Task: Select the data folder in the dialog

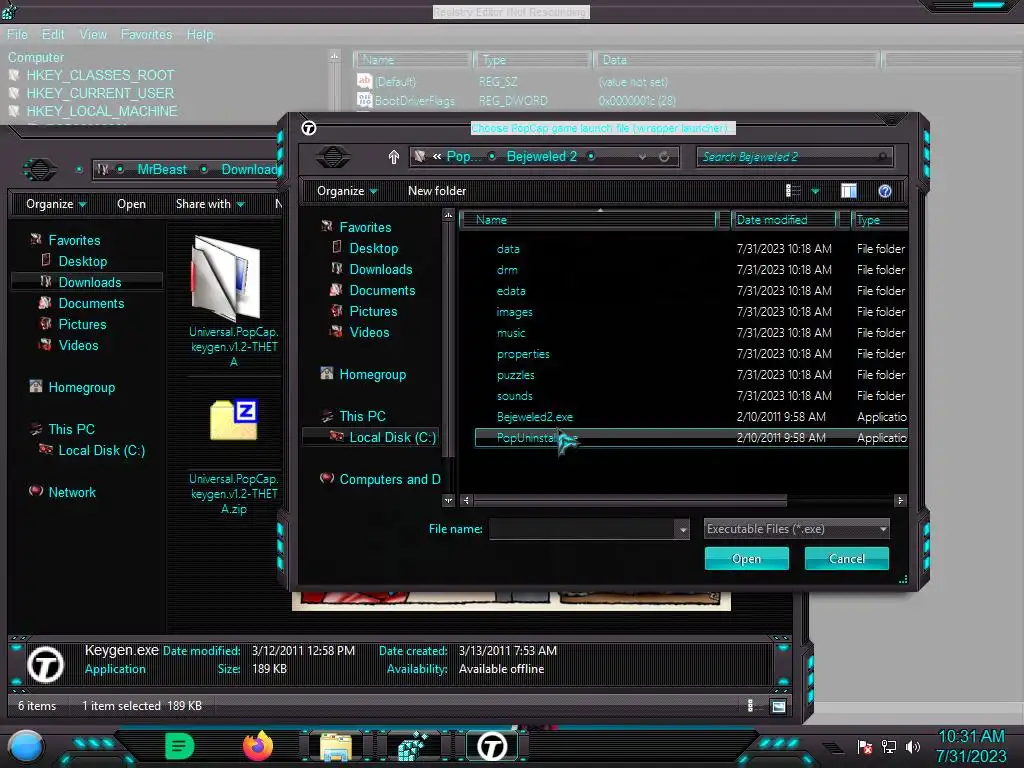Action: click(x=508, y=249)
